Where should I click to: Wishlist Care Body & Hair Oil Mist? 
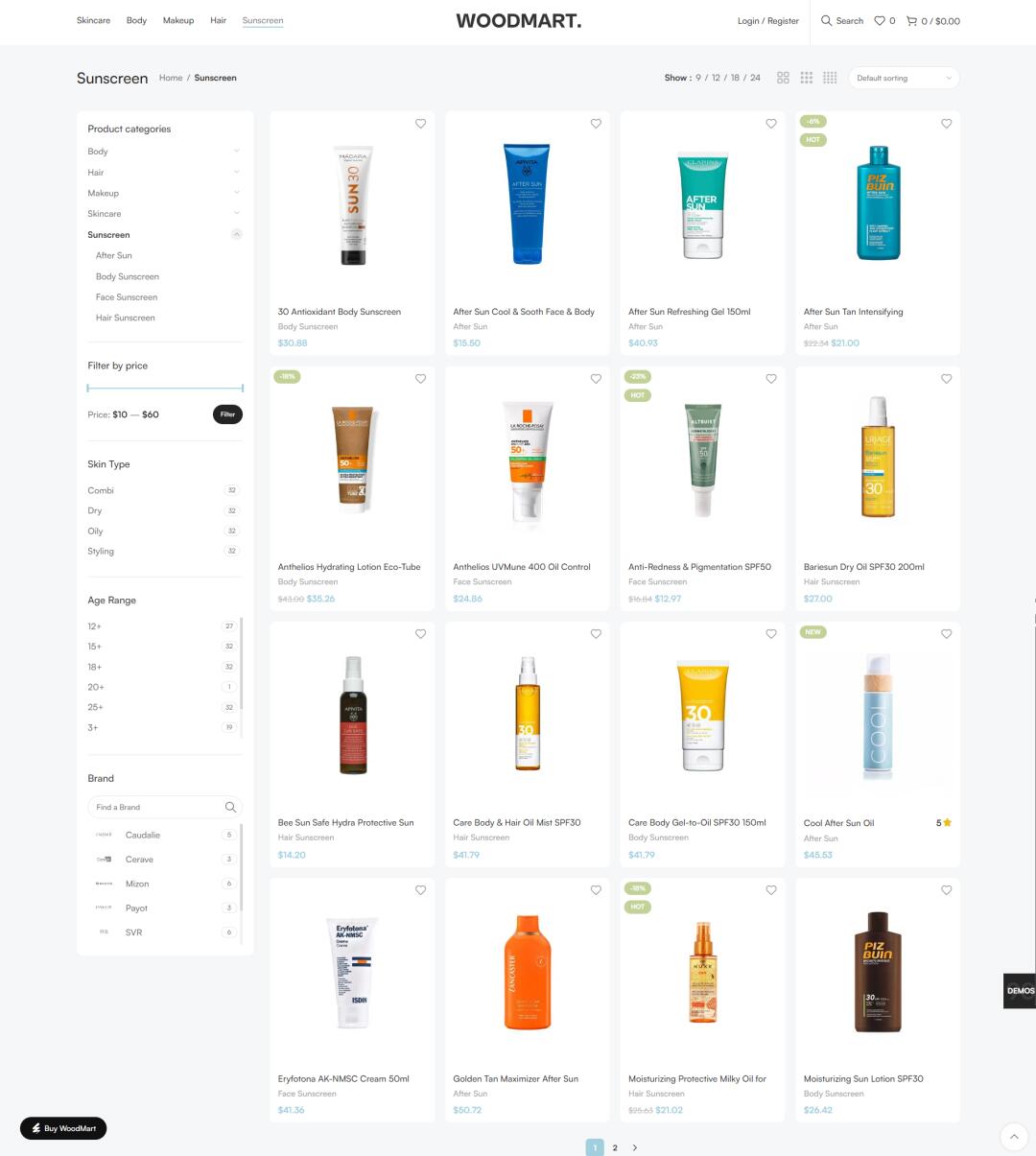(x=596, y=634)
